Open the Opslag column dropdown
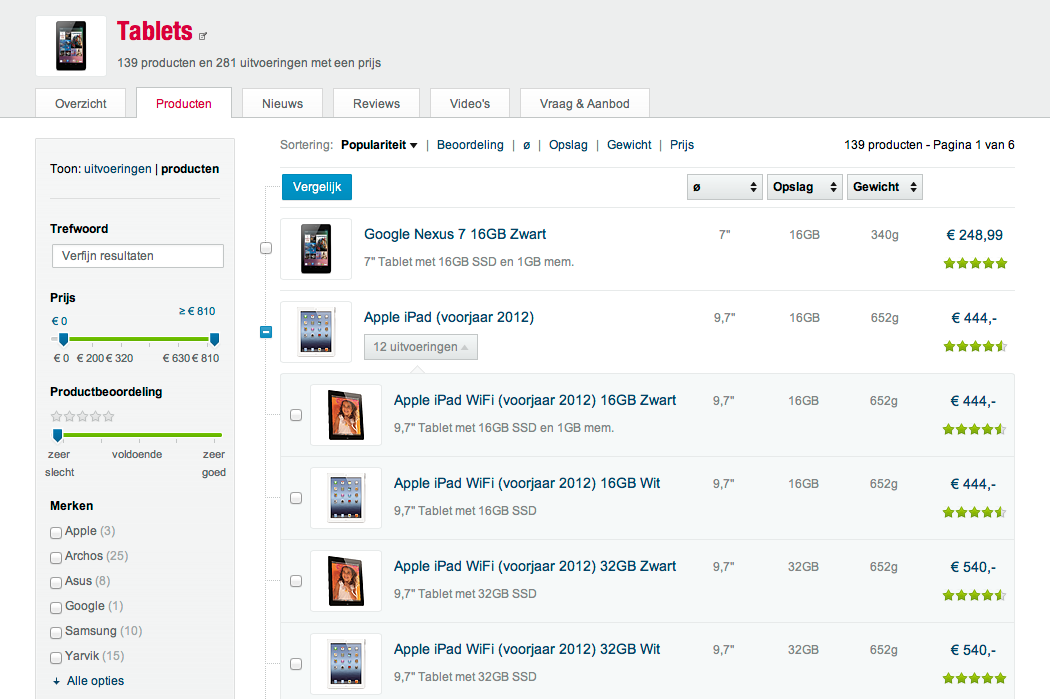This screenshot has height=699, width=1050. [804, 187]
